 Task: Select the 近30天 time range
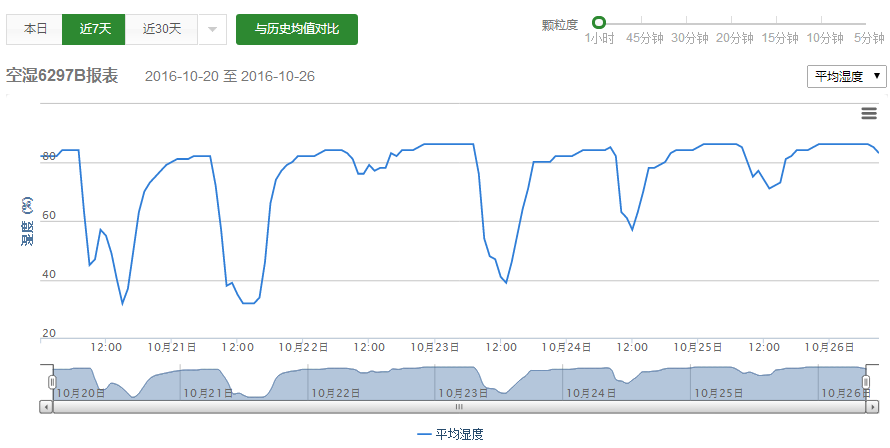point(162,29)
